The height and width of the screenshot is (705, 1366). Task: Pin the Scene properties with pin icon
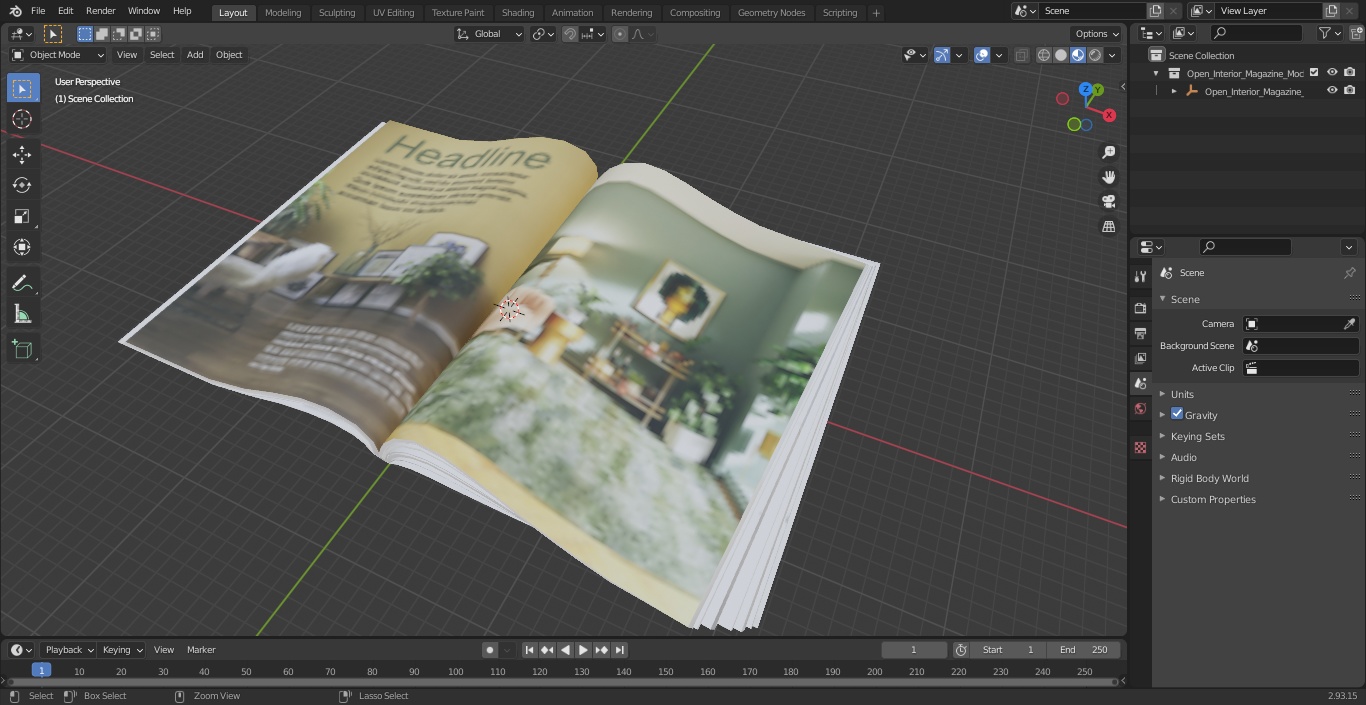tap(1349, 273)
